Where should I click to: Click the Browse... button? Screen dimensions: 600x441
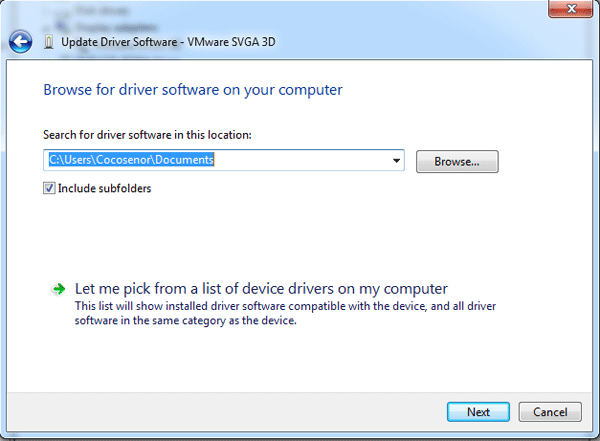click(457, 162)
